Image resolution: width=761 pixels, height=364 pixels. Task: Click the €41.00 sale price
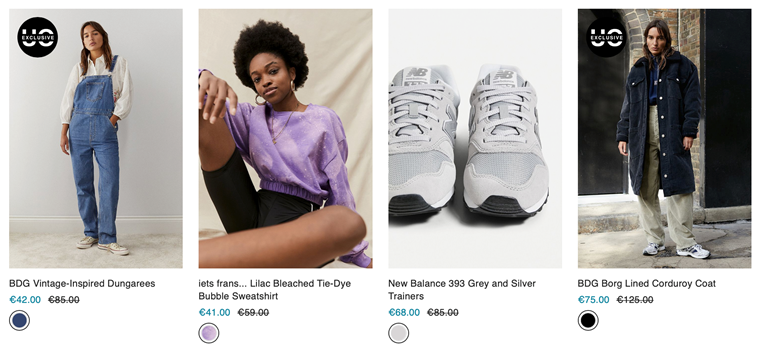click(x=215, y=313)
